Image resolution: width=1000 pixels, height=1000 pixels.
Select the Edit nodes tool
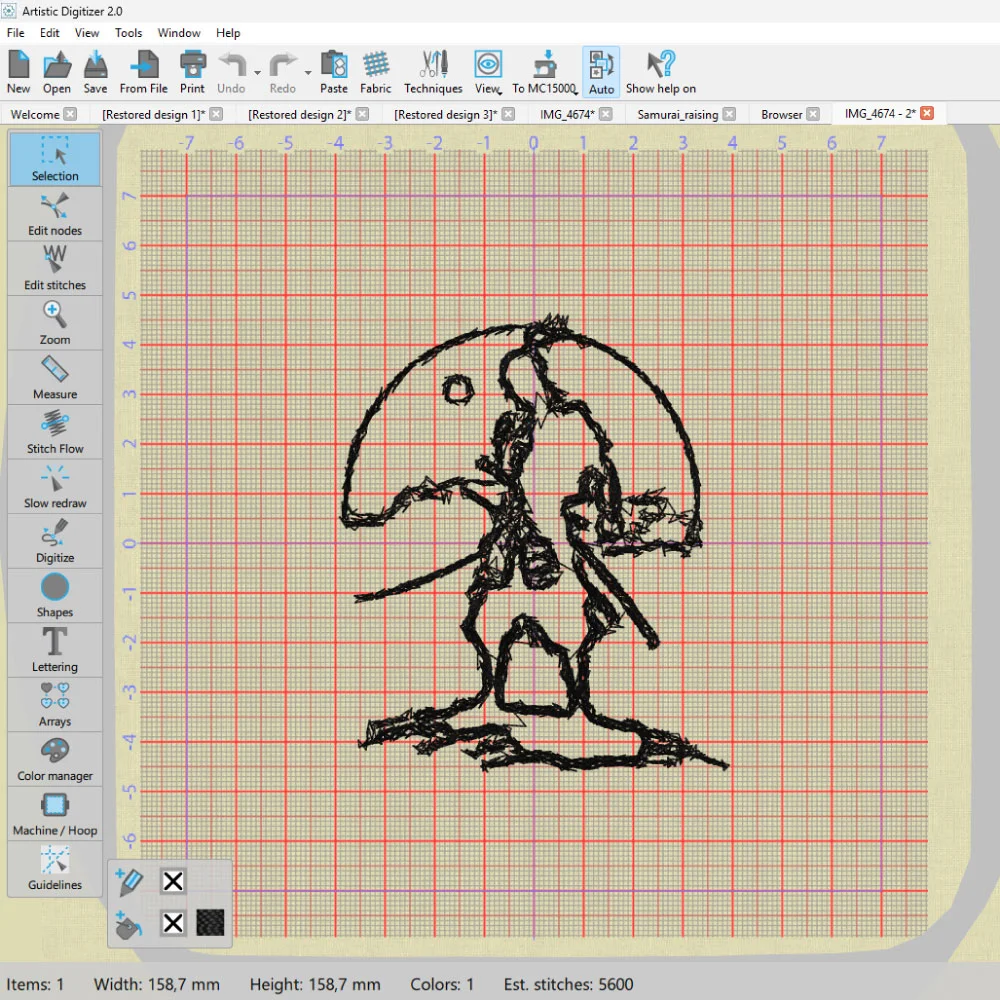[55, 214]
